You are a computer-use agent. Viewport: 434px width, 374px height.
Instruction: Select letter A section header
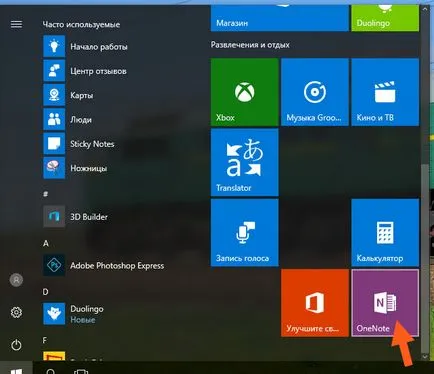(x=46, y=244)
